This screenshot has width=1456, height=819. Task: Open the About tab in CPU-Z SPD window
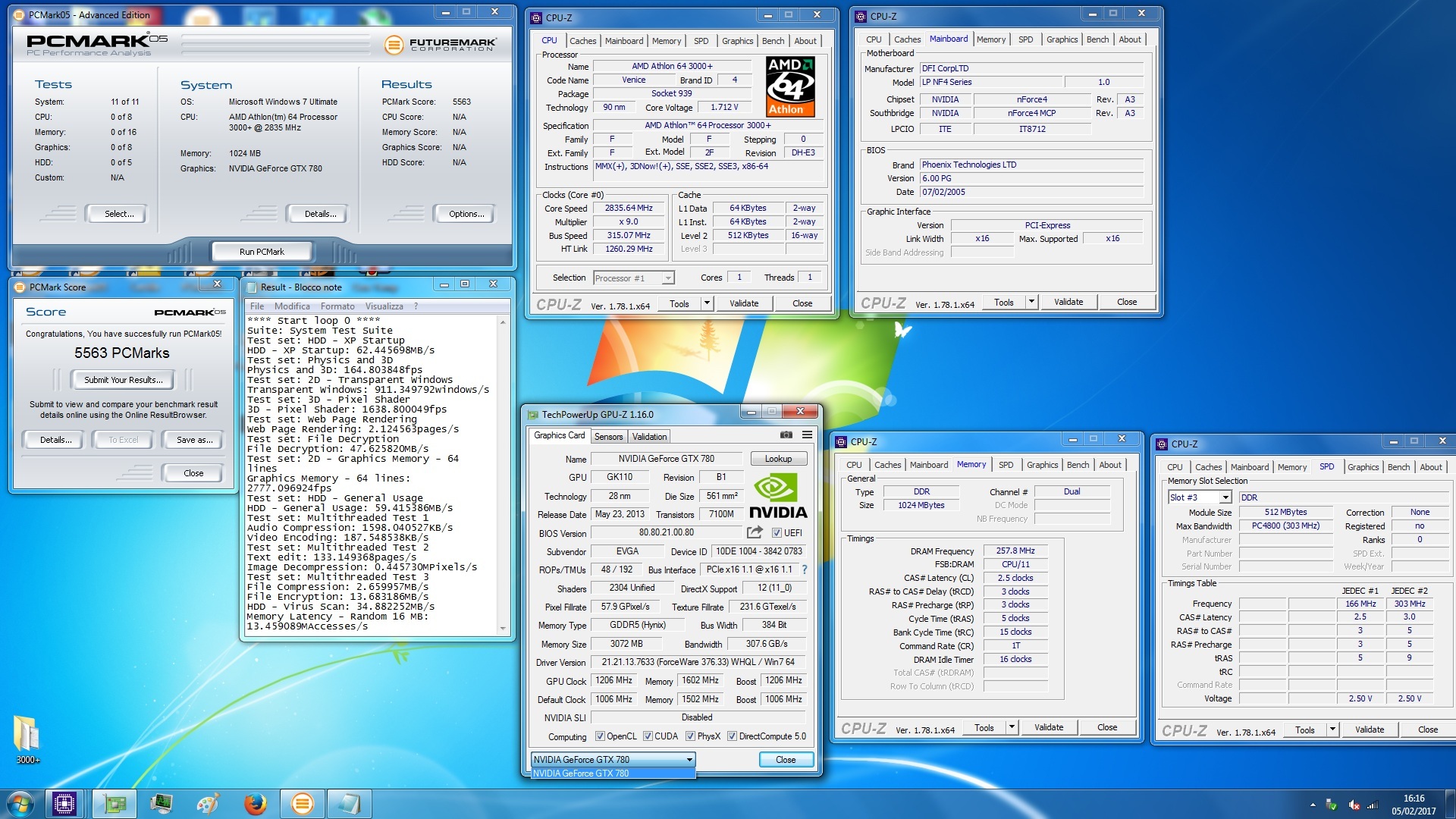point(1431,467)
